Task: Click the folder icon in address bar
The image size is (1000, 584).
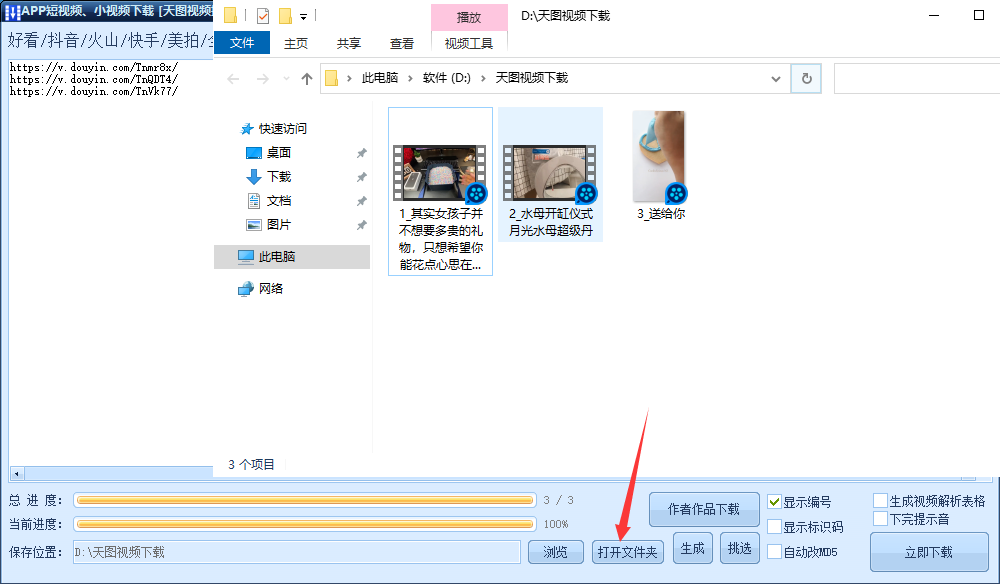Action: coord(331,78)
